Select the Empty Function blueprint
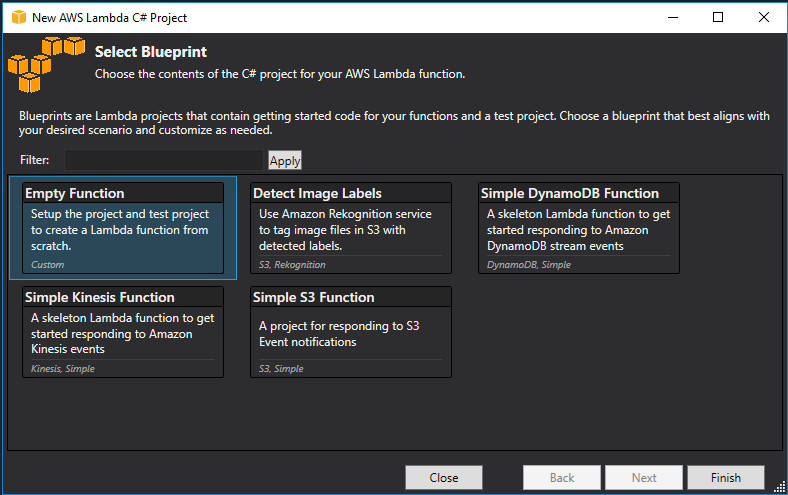This screenshot has height=495, width=788. click(123, 227)
